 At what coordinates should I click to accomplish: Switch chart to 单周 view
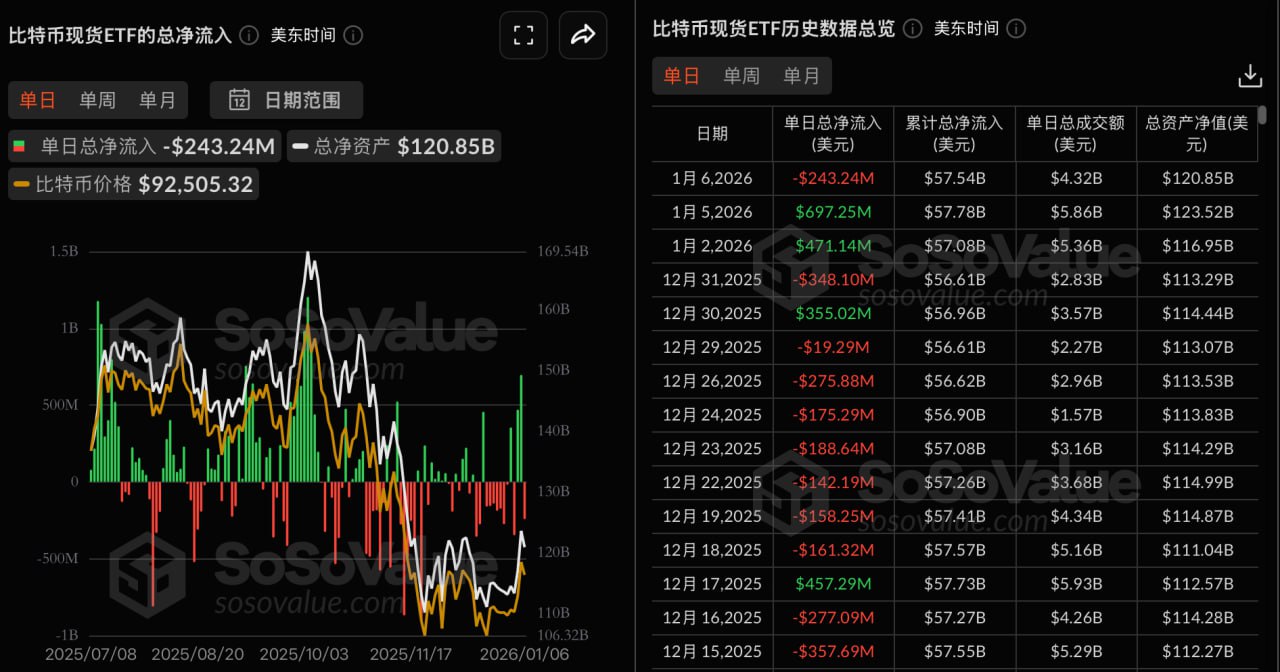click(x=97, y=100)
